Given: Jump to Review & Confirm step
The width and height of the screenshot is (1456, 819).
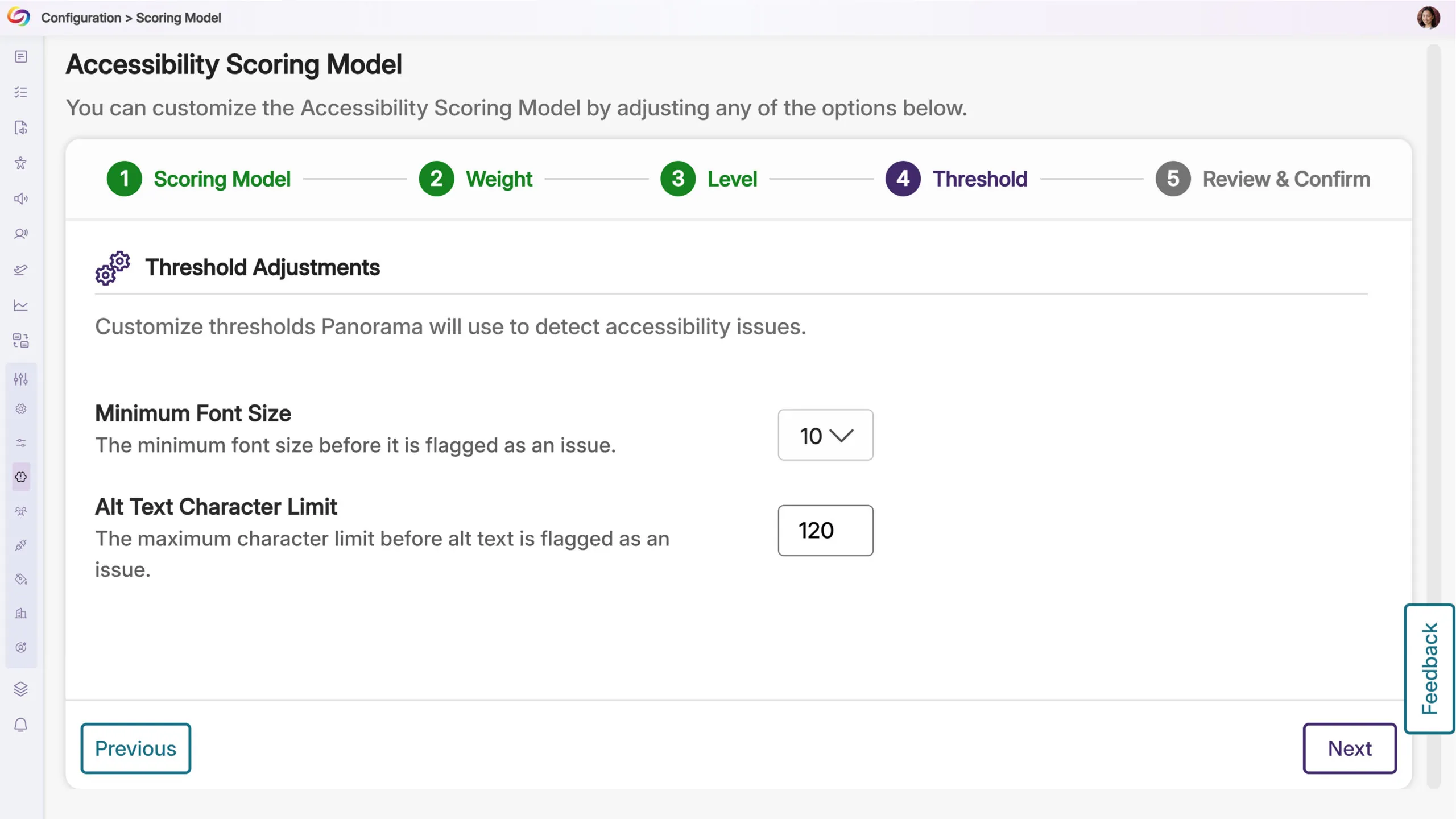Looking at the screenshot, I should [1263, 179].
